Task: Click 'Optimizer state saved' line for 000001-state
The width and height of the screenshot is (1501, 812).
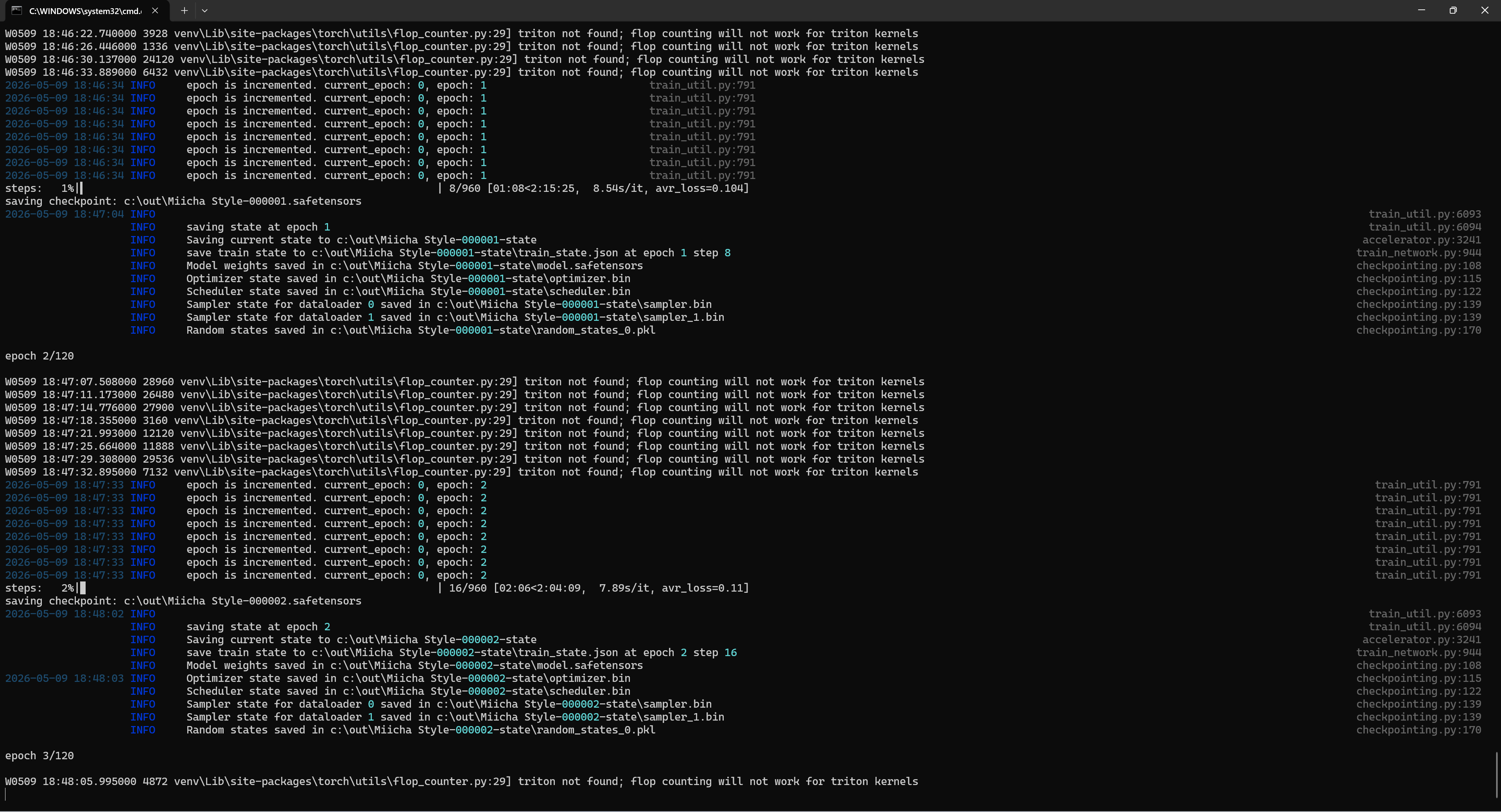Action: click(409, 279)
